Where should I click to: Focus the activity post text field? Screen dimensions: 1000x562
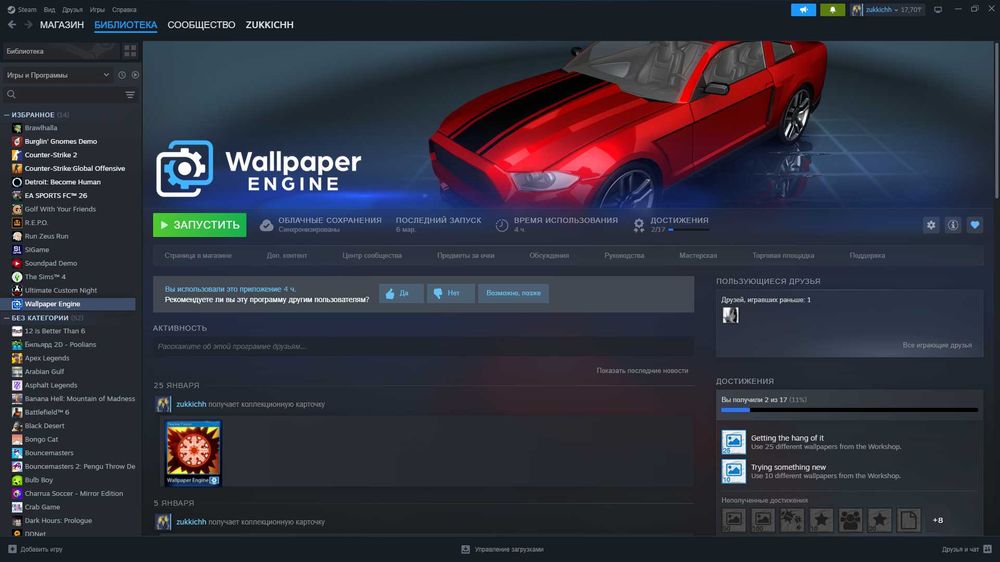point(423,346)
